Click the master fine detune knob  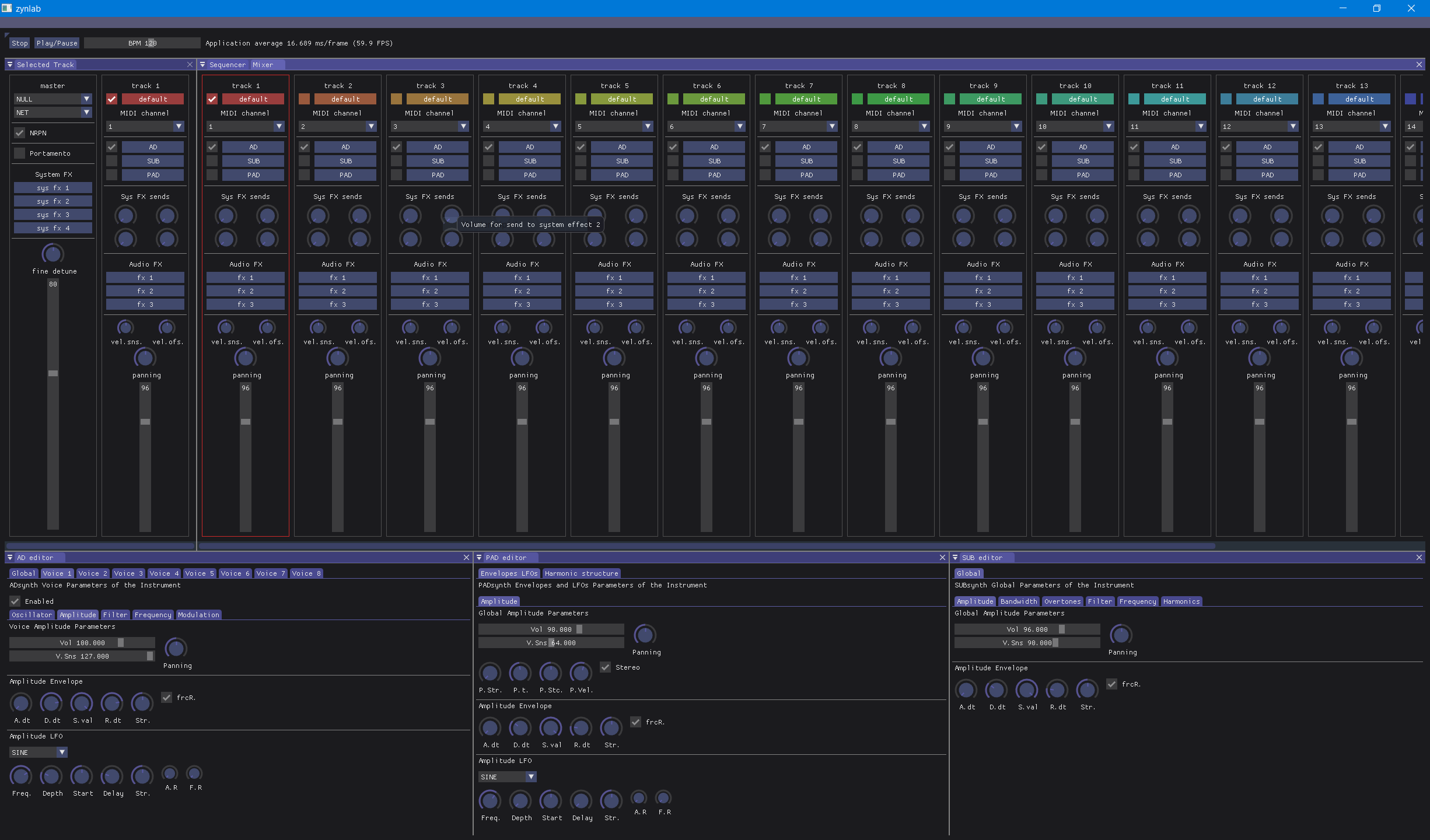pyautogui.click(x=53, y=254)
